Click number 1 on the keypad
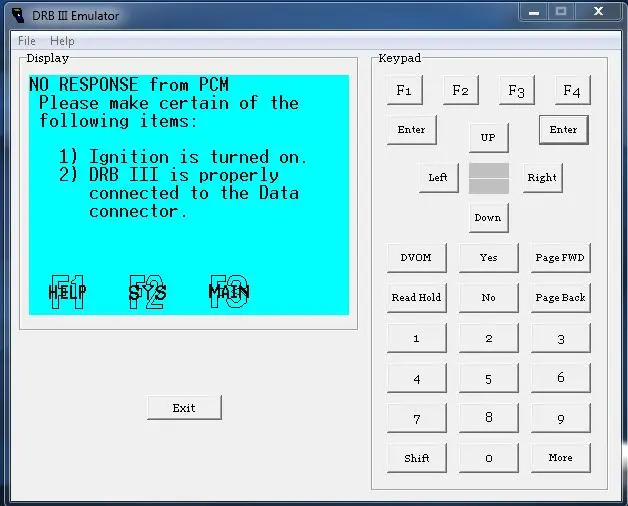Image resolution: width=628 pixels, height=506 pixels. (417, 338)
